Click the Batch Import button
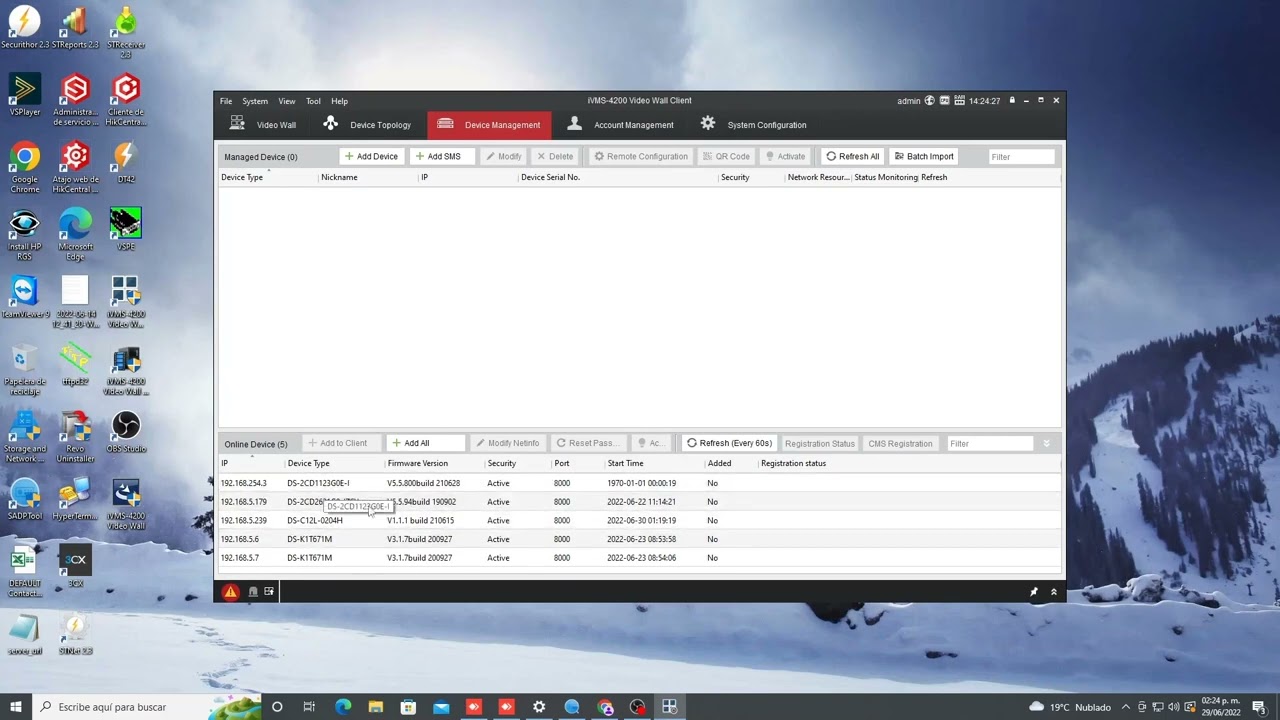1280x720 pixels. coord(924,156)
